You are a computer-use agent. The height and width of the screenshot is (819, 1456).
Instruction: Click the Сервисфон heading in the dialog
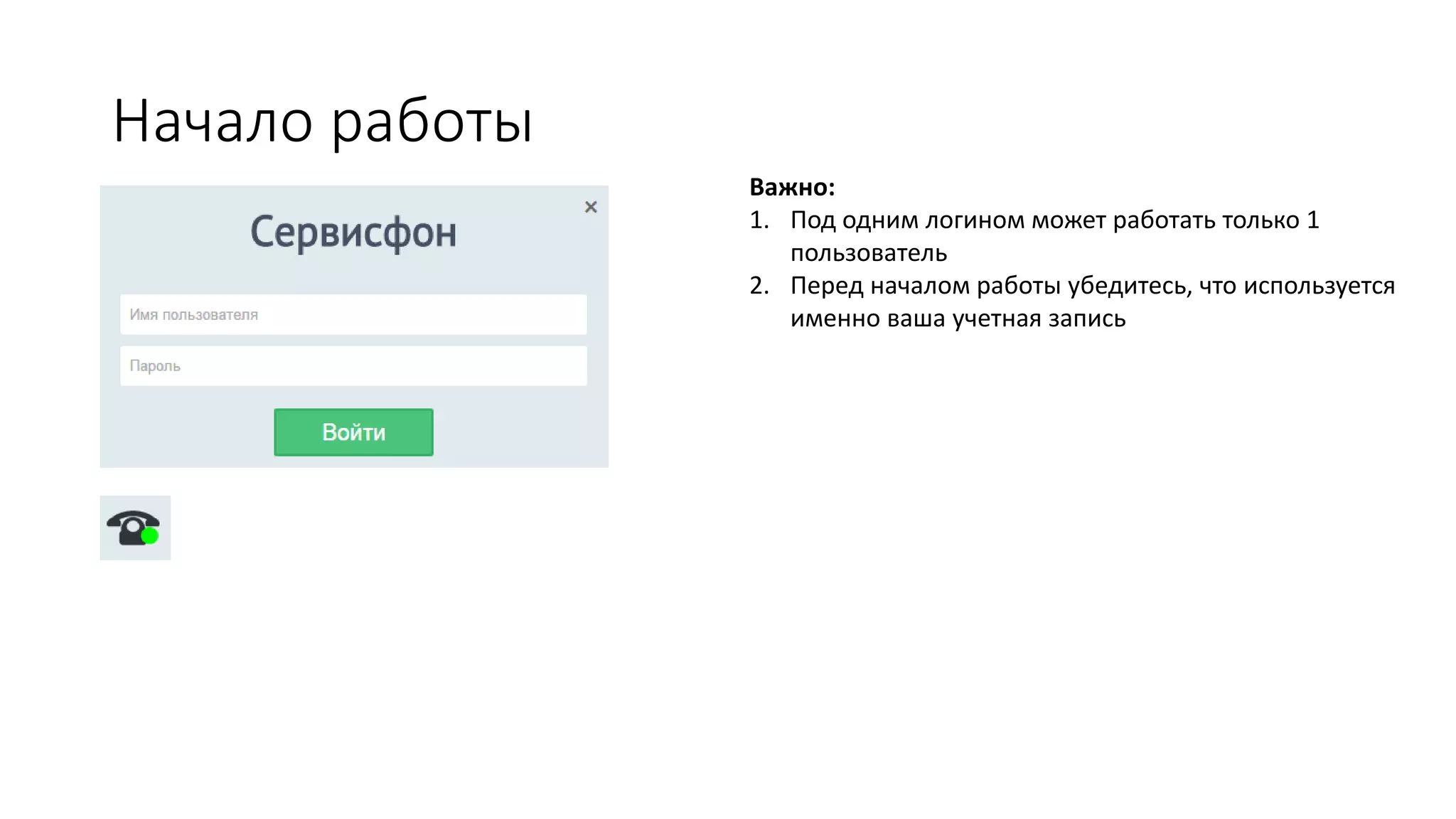coord(353,232)
